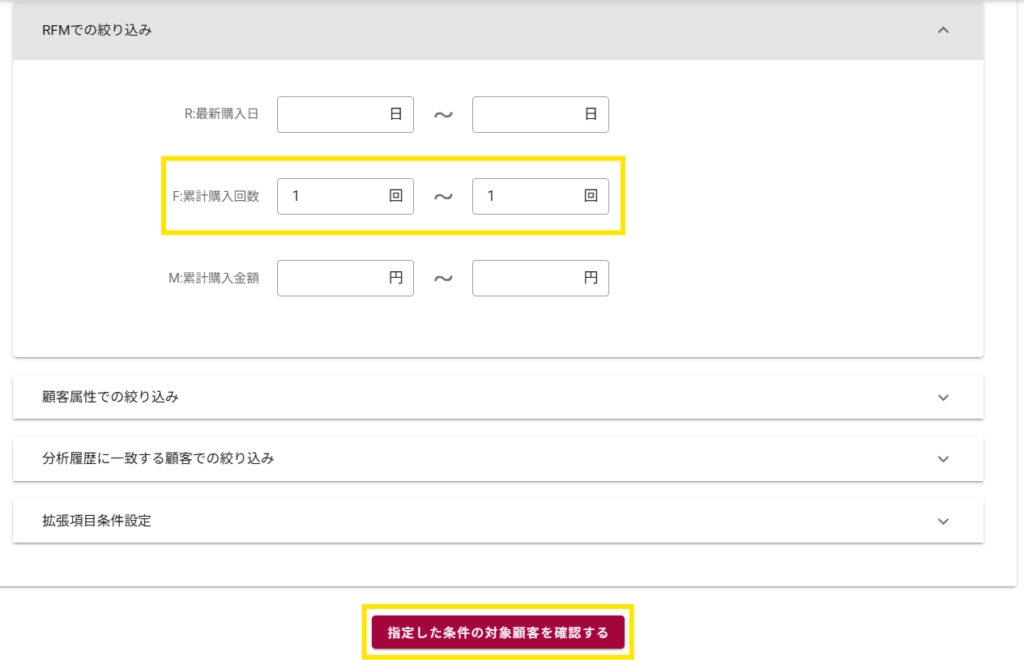Image resolution: width=1024 pixels, height=660 pixels.
Task: Open the 拡張項目条件設定 section title
Action: click(x=97, y=521)
